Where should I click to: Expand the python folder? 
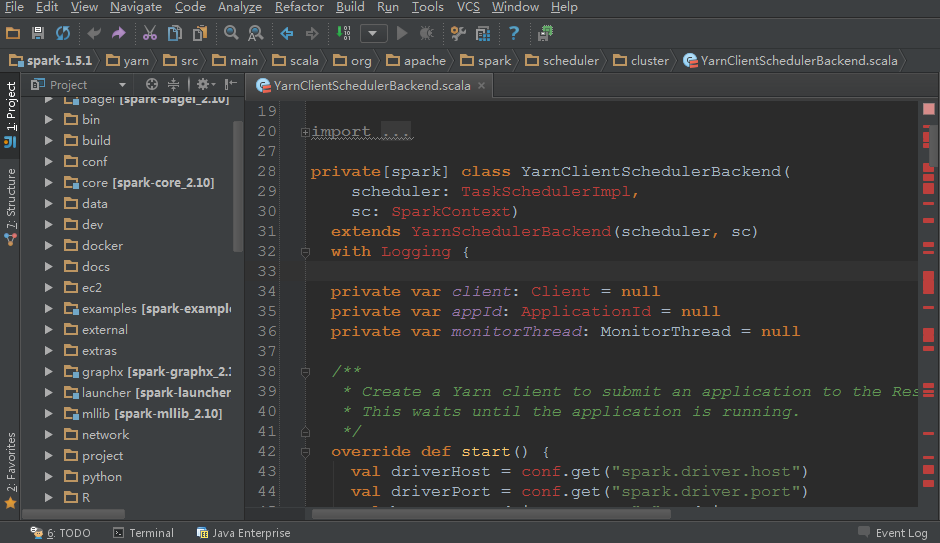[x=49, y=476]
